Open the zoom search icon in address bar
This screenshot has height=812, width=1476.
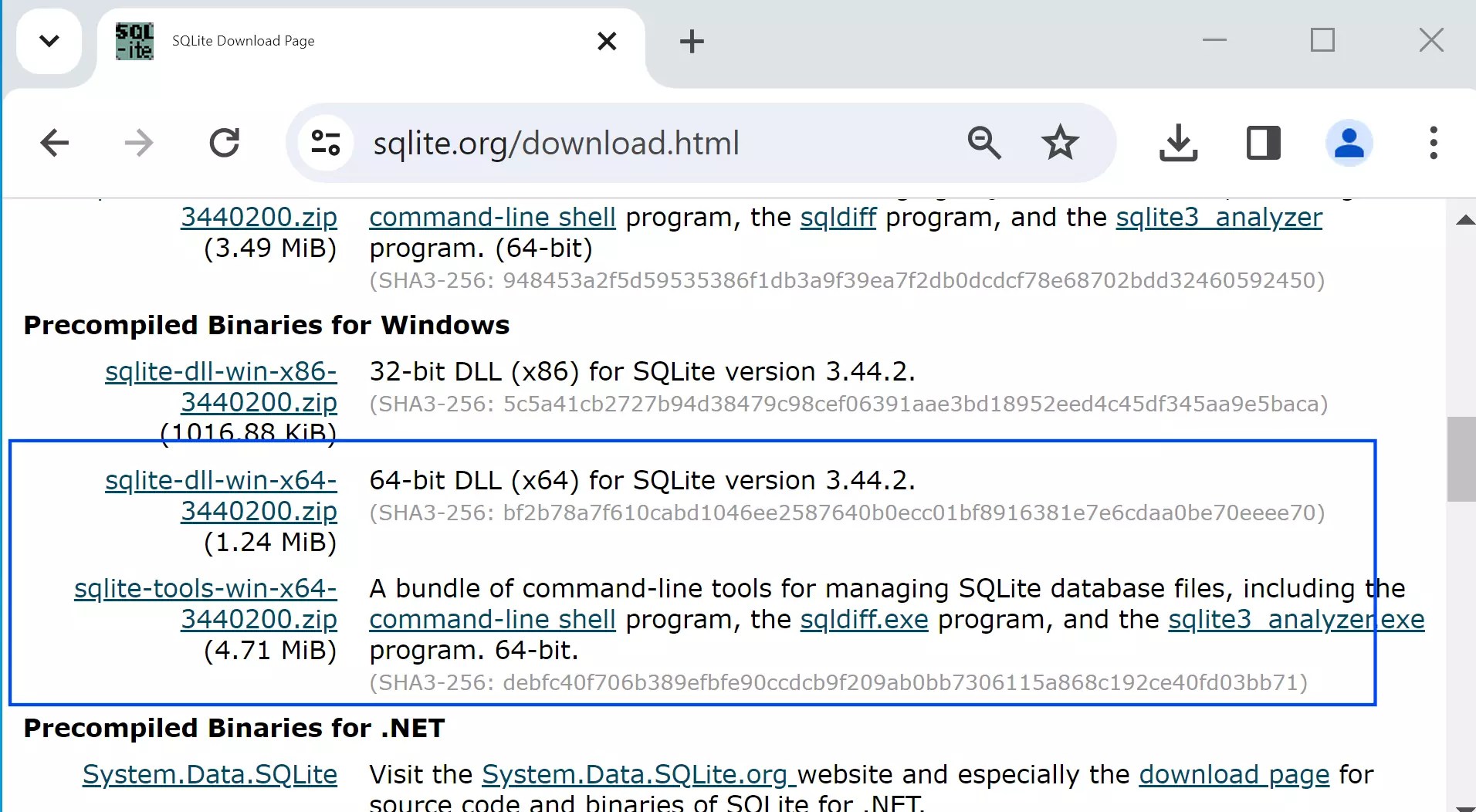click(983, 143)
